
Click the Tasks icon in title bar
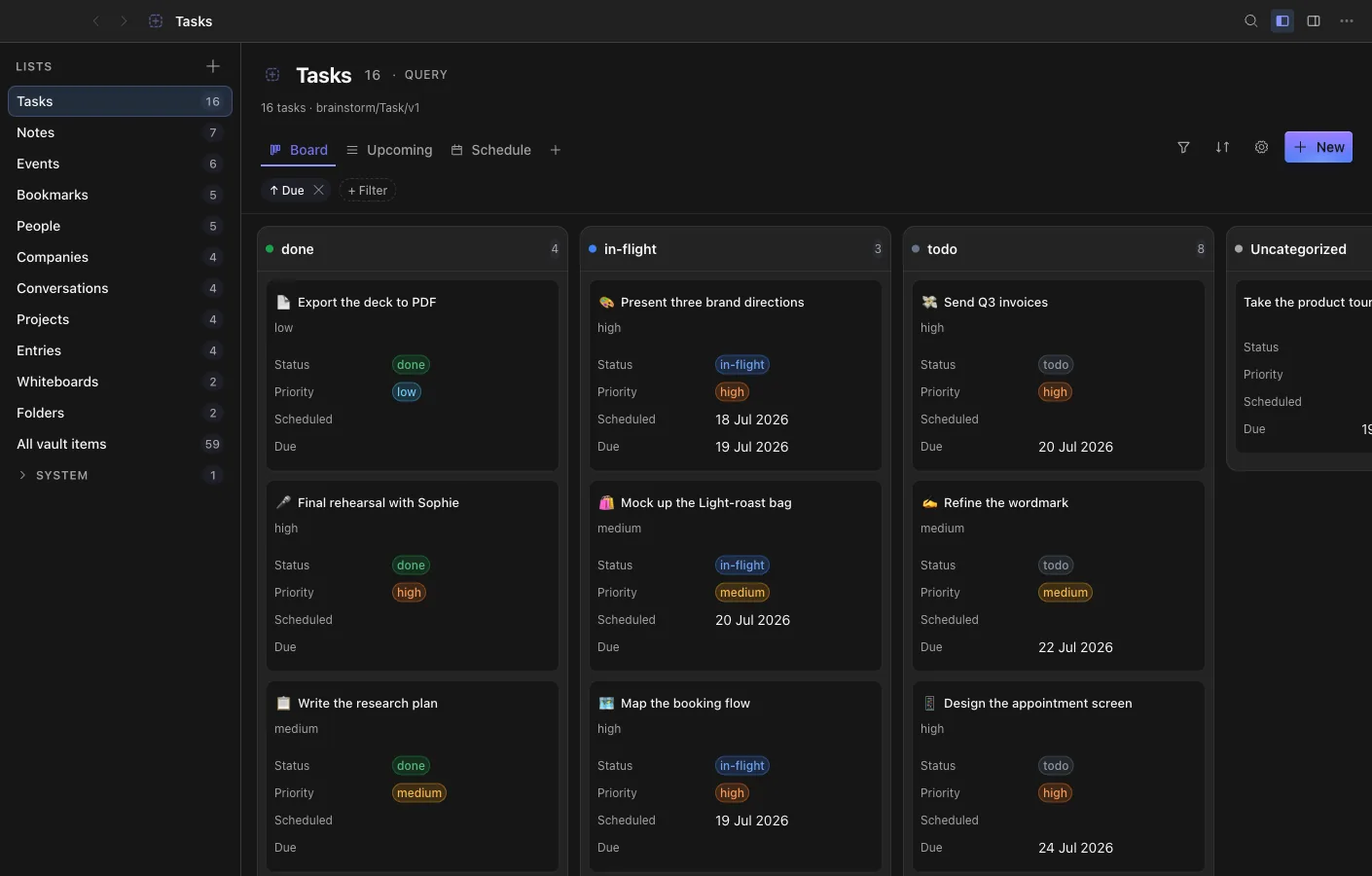156,20
